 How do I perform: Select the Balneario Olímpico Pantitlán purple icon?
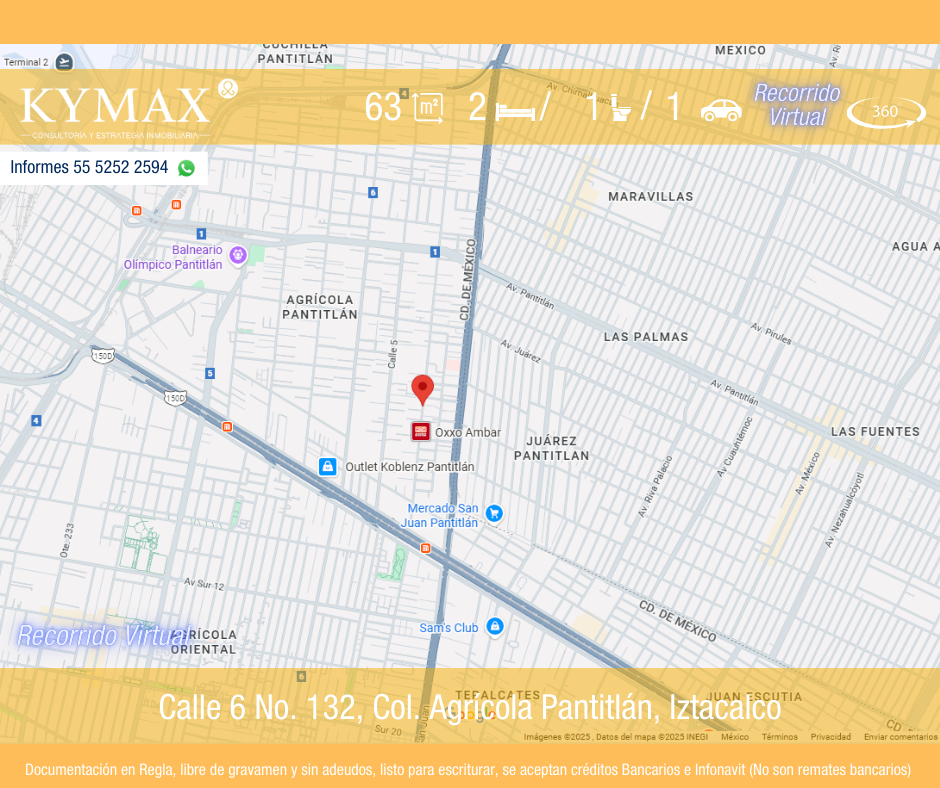[x=238, y=255]
